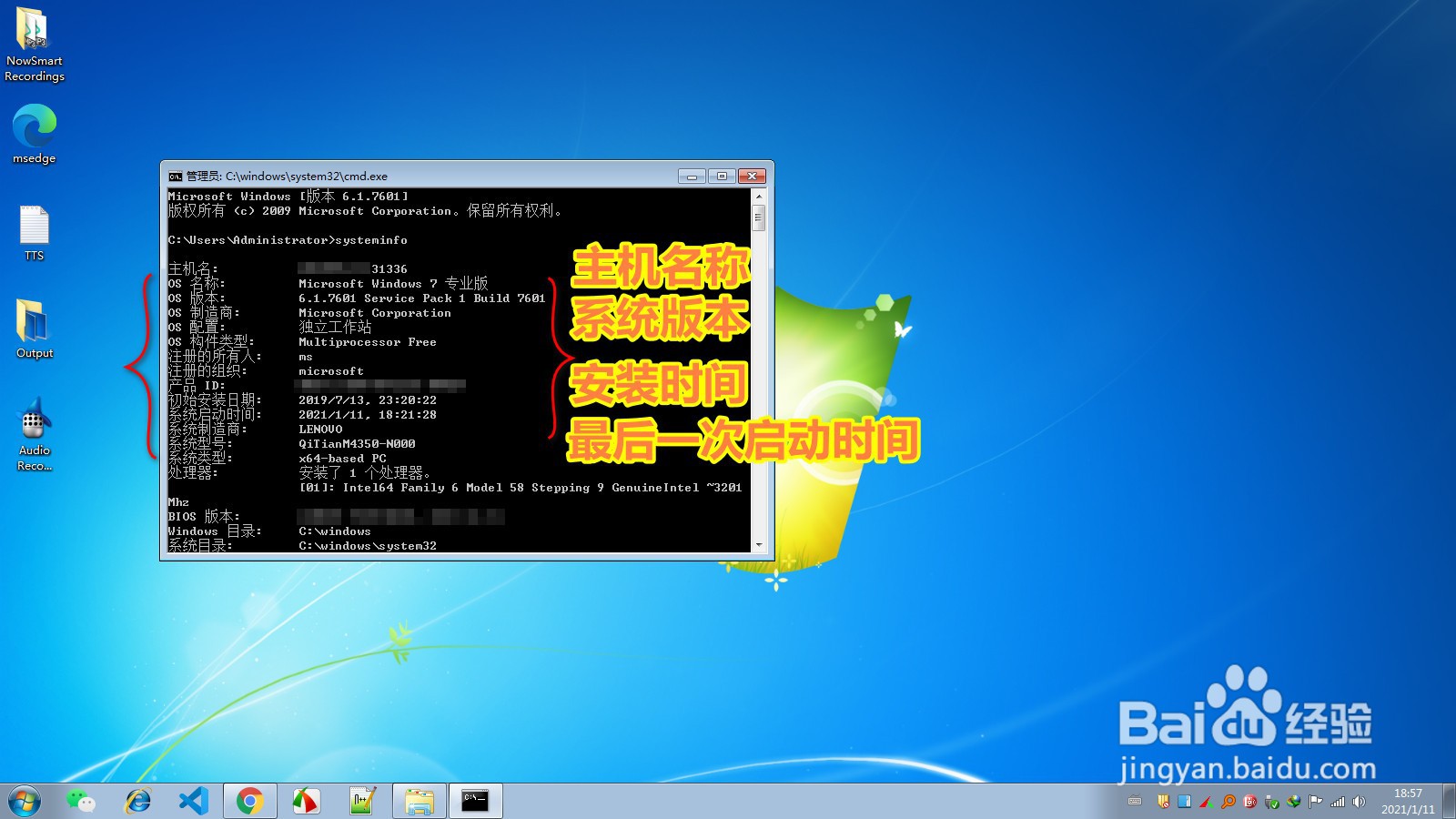
Task: Open the Output folder on desktop
Action: [x=35, y=329]
